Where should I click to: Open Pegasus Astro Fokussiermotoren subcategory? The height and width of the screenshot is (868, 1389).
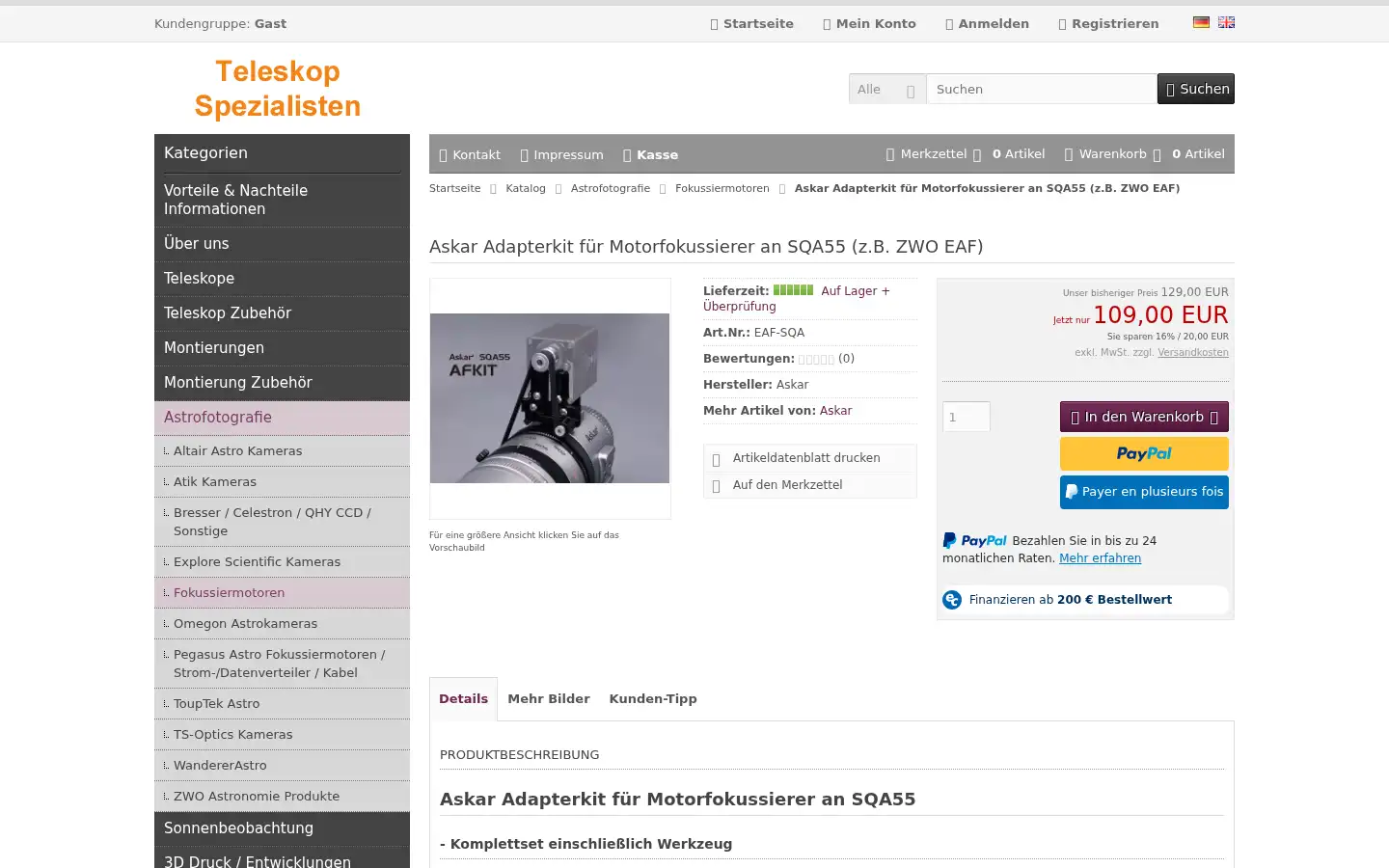coord(282,664)
